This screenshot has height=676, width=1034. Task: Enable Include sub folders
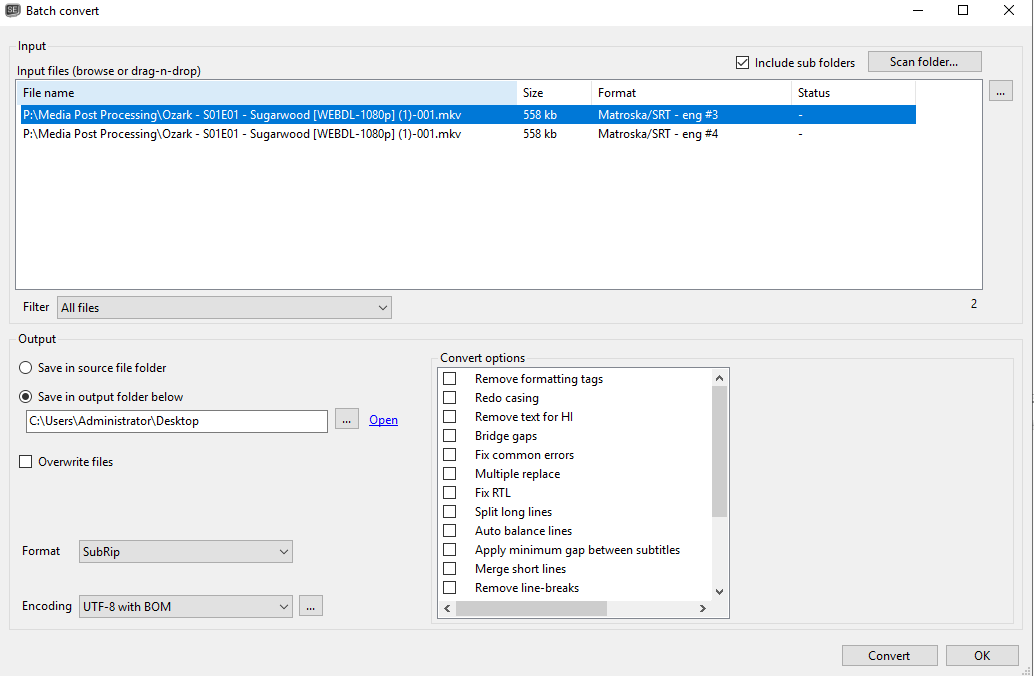[742, 62]
